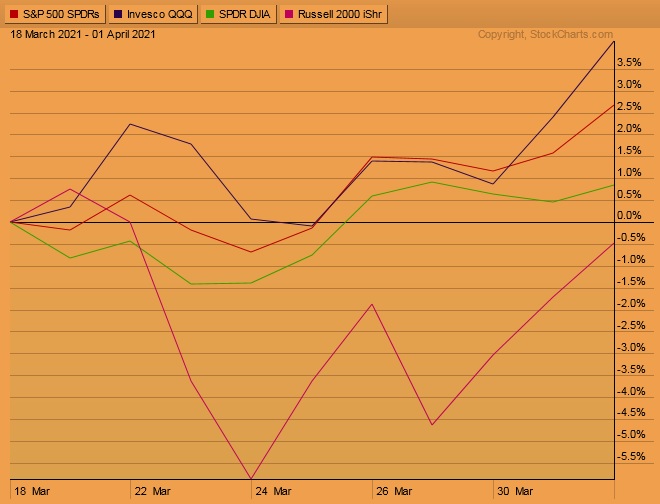
Task: Click the '0.0%' y-axis label
Action: [x=629, y=216]
